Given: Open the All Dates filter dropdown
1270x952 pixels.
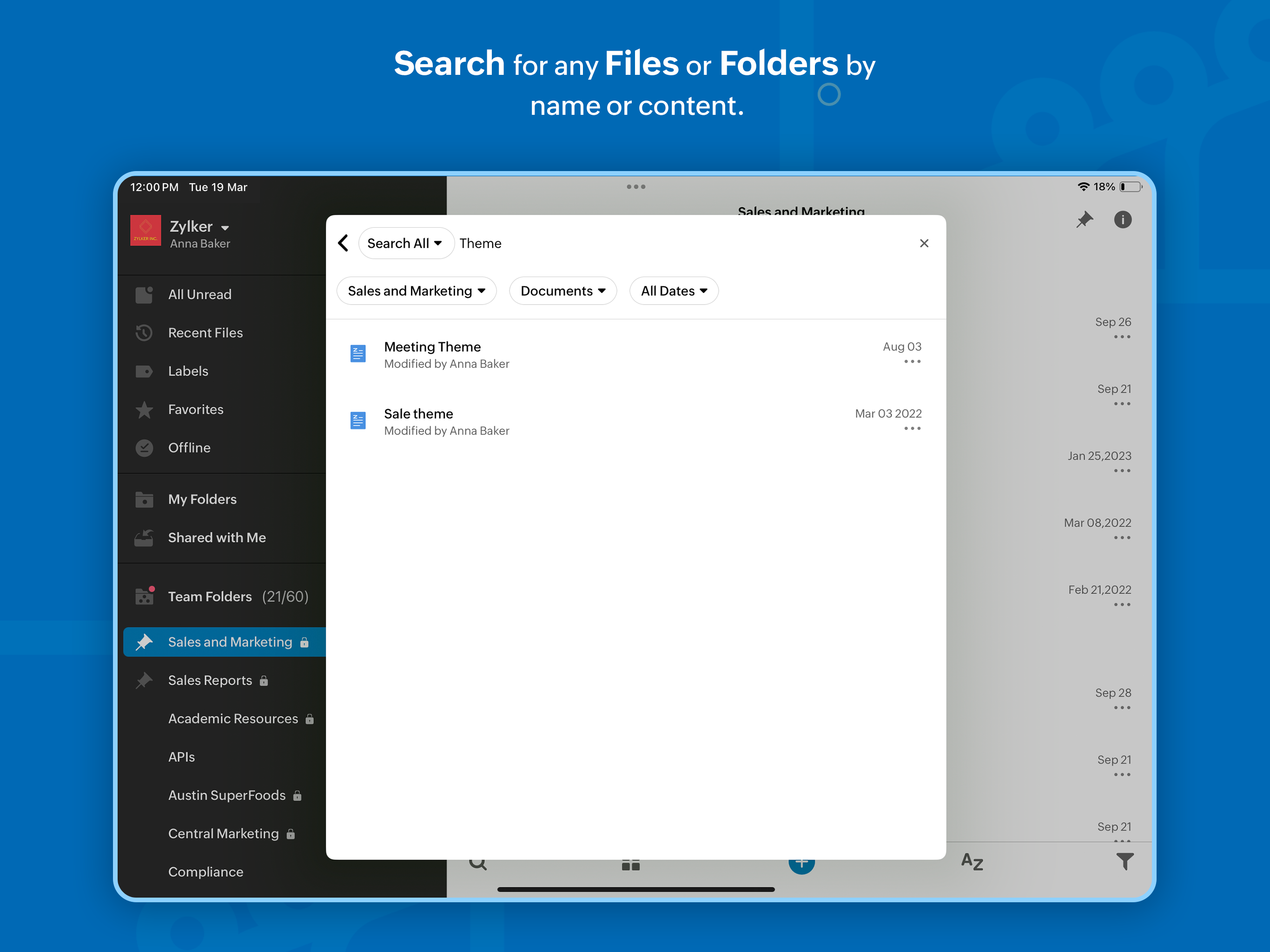Looking at the screenshot, I should click(x=674, y=291).
